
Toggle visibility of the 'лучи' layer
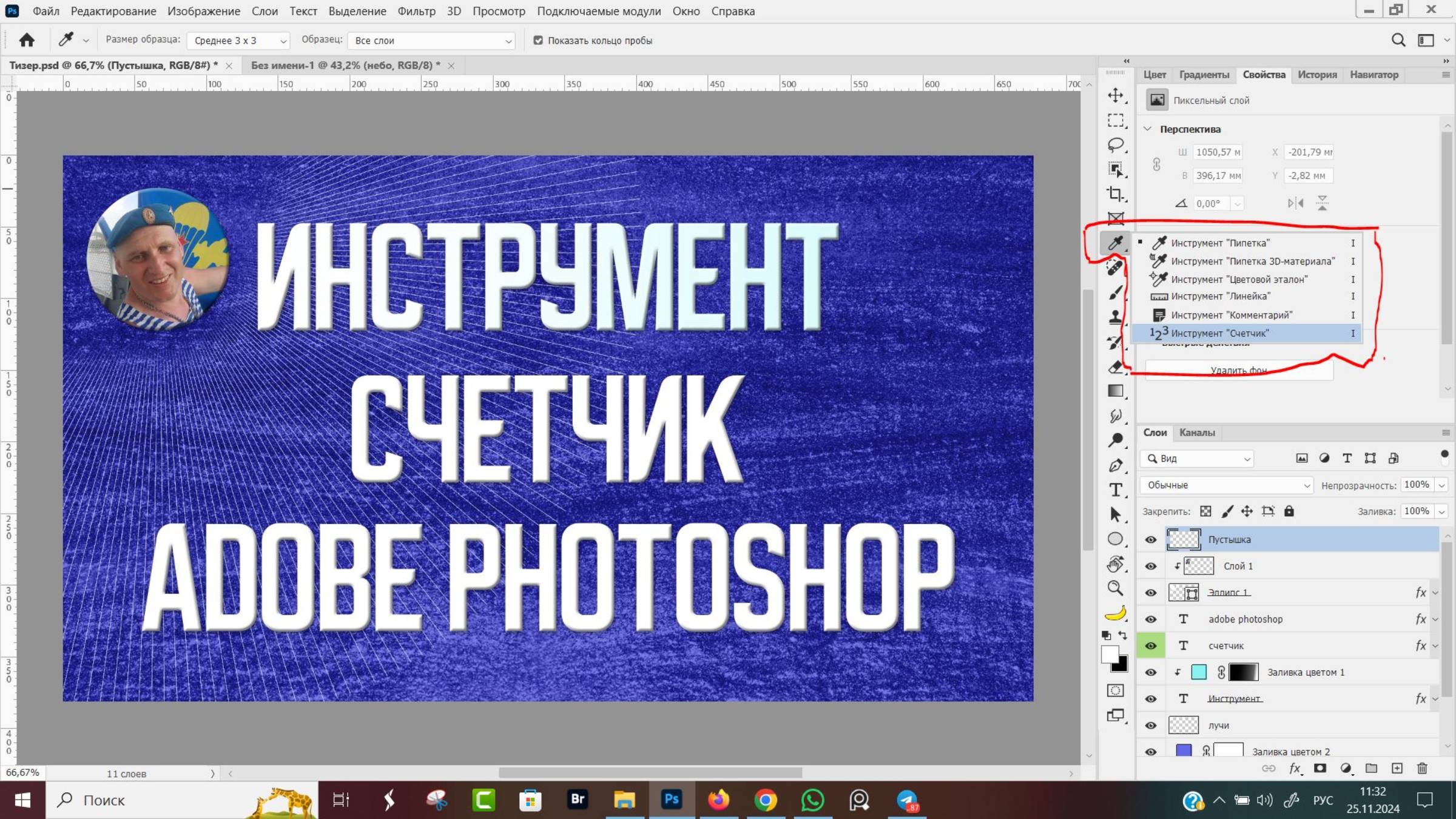[x=1151, y=726]
